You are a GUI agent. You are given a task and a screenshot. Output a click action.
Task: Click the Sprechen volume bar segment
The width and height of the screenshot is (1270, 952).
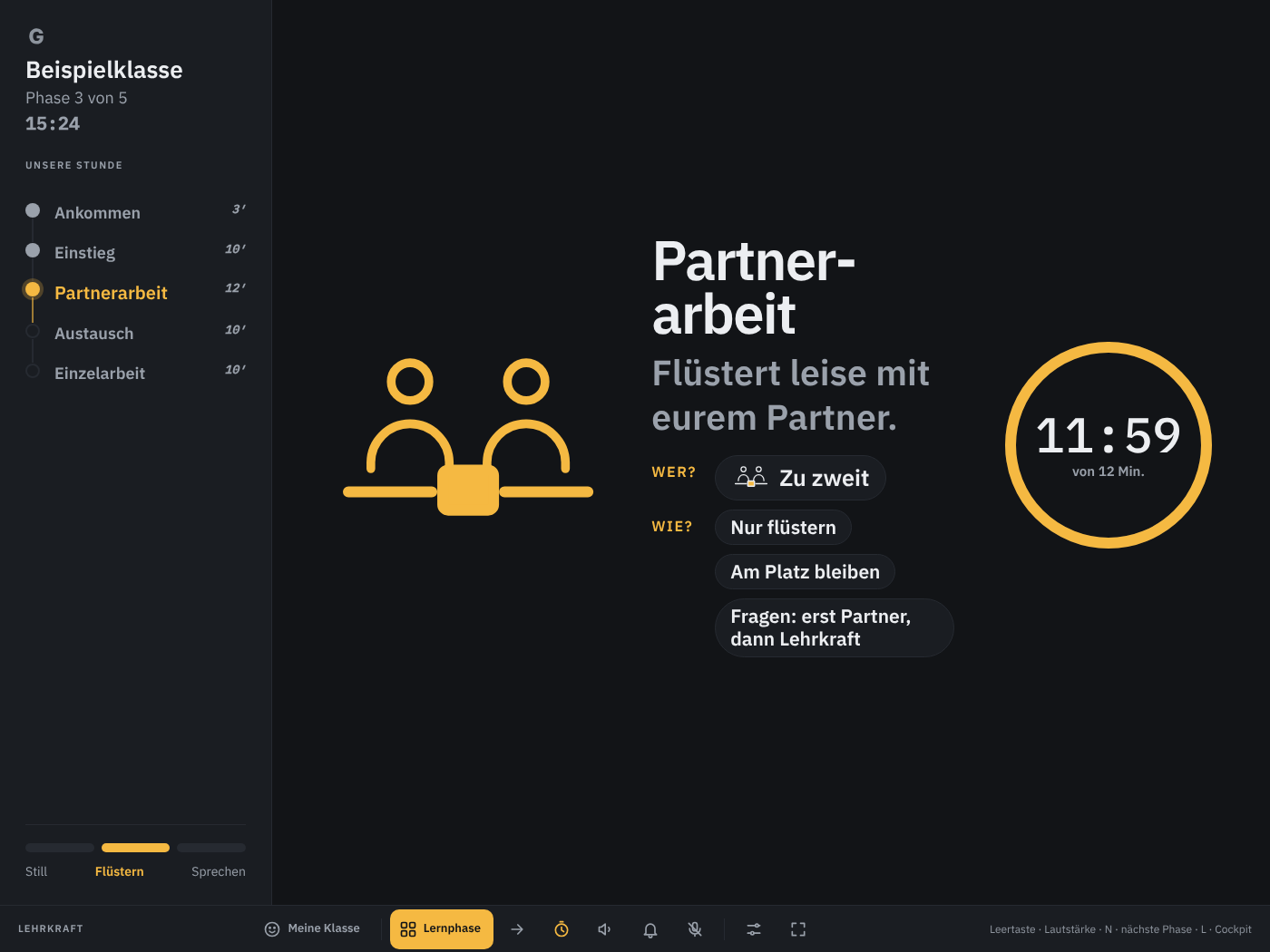click(x=211, y=848)
